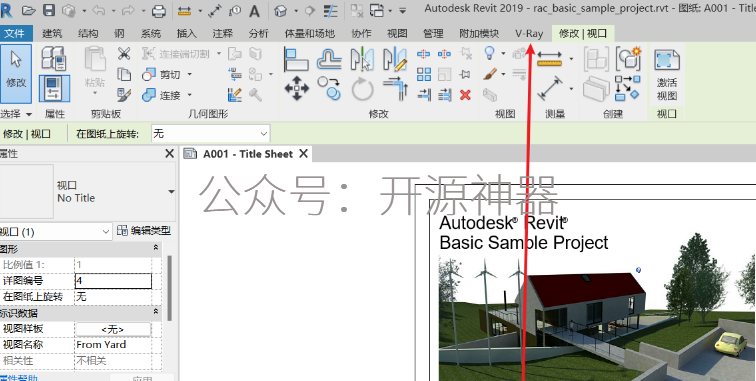The width and height of the screenshot is (756, 381).
Task: Open the Join (连接) geometry dropdown
Action: (189, 95)
